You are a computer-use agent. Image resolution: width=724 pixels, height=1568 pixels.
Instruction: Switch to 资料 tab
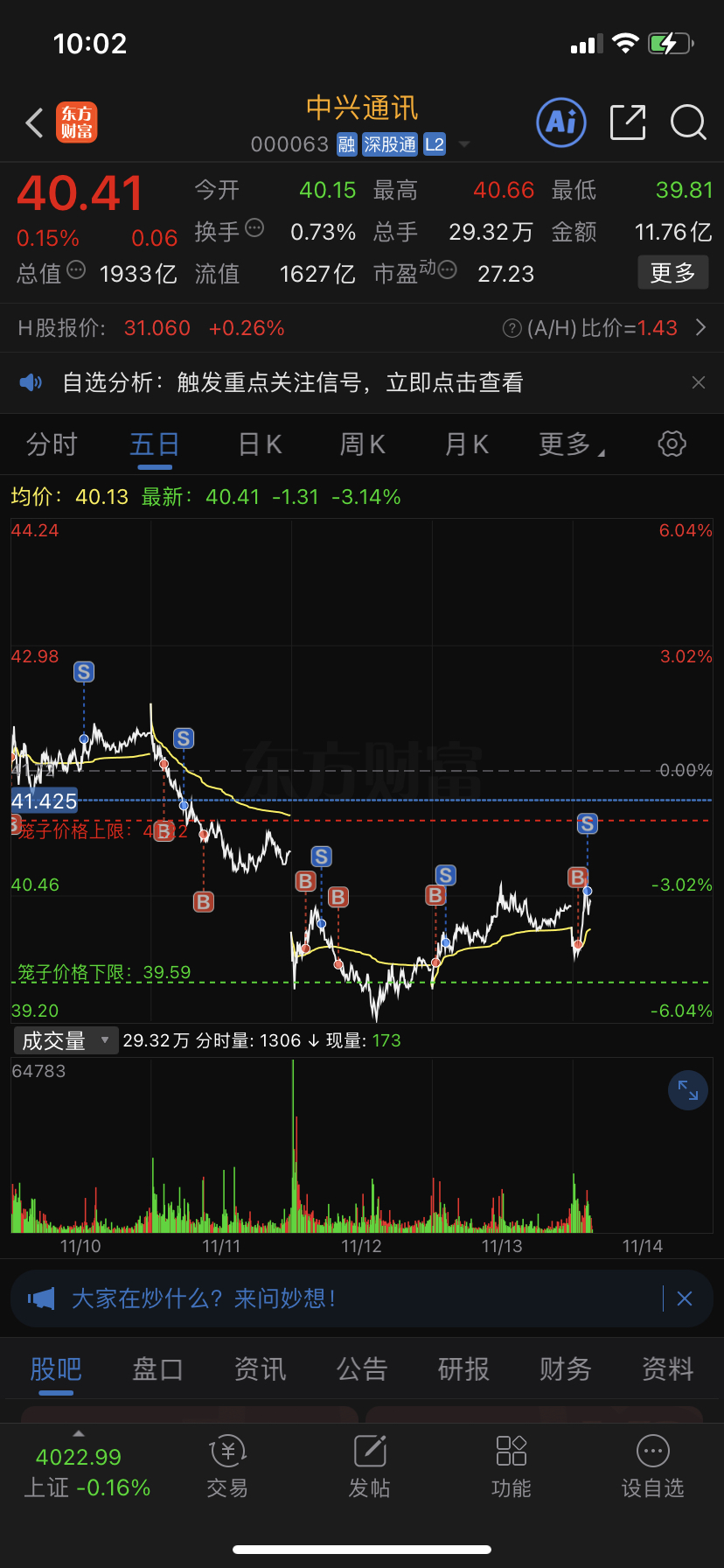(668, 1368)
